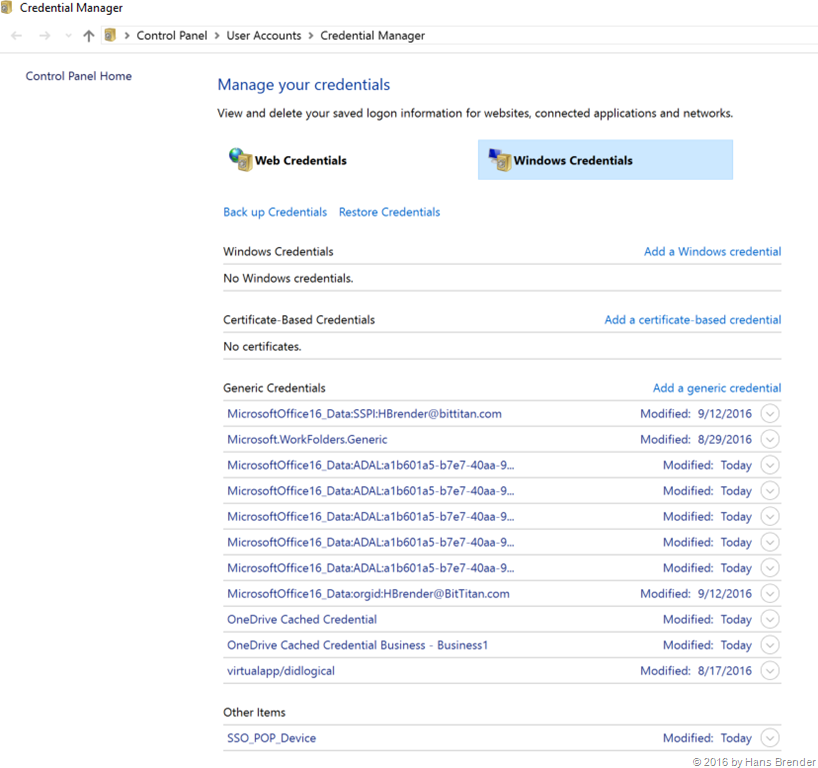Navigate to User Accounts in breadcrumb
Viewport: 818px width, 768px height.
tap(264, 36)
